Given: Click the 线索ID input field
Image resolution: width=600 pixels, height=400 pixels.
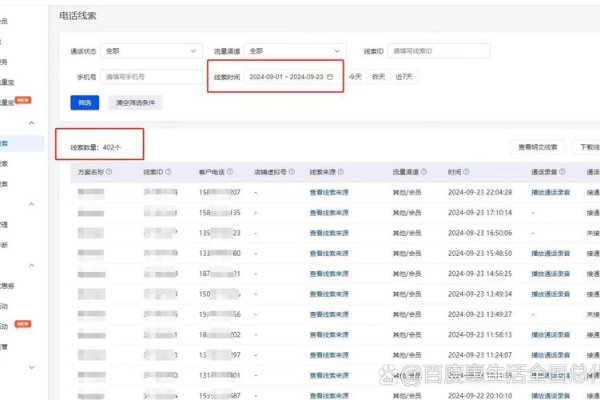Looking at the screenshot, I should click(x=439, y=51).
